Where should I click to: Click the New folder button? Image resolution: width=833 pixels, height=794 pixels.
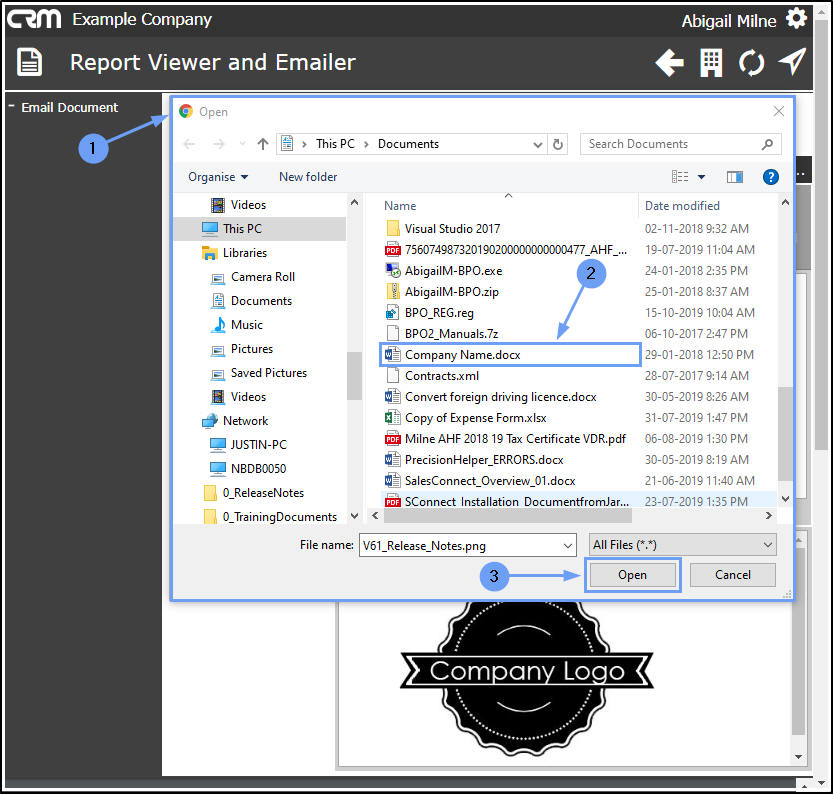[x=308, y=177]
